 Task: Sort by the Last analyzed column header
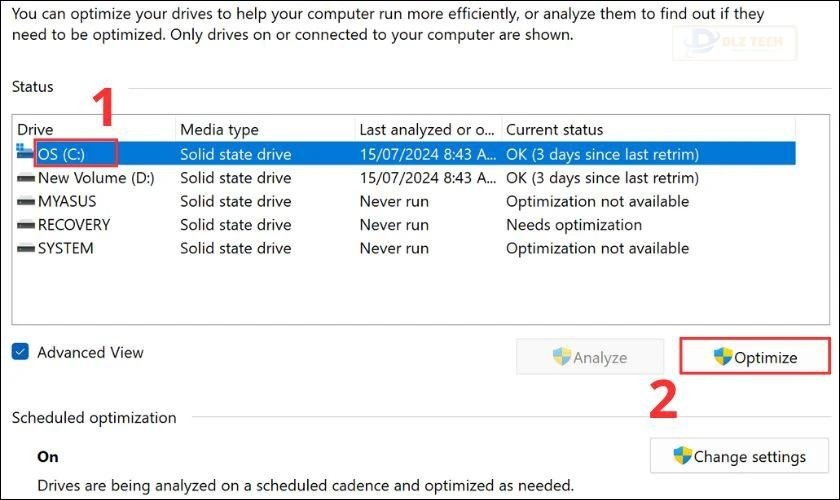[x=426, y=129]
